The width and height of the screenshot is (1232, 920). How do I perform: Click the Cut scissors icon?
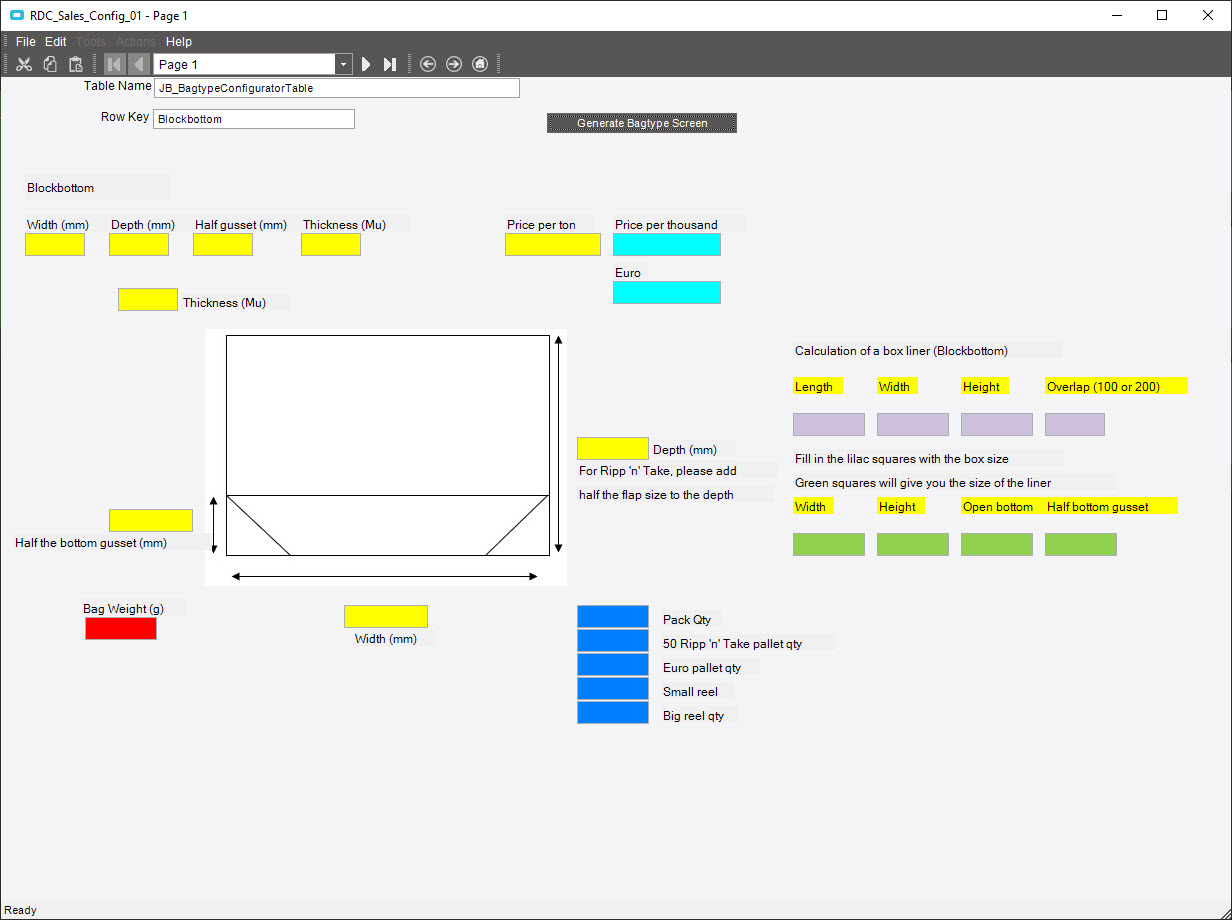coord(24,64)
